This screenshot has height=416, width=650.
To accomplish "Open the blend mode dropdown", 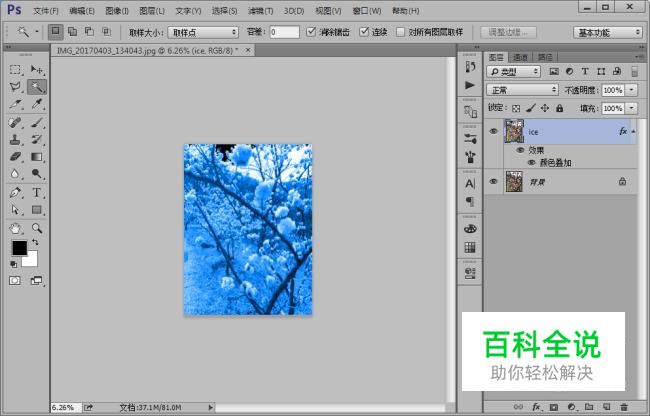I will click(x=523, y=90).
